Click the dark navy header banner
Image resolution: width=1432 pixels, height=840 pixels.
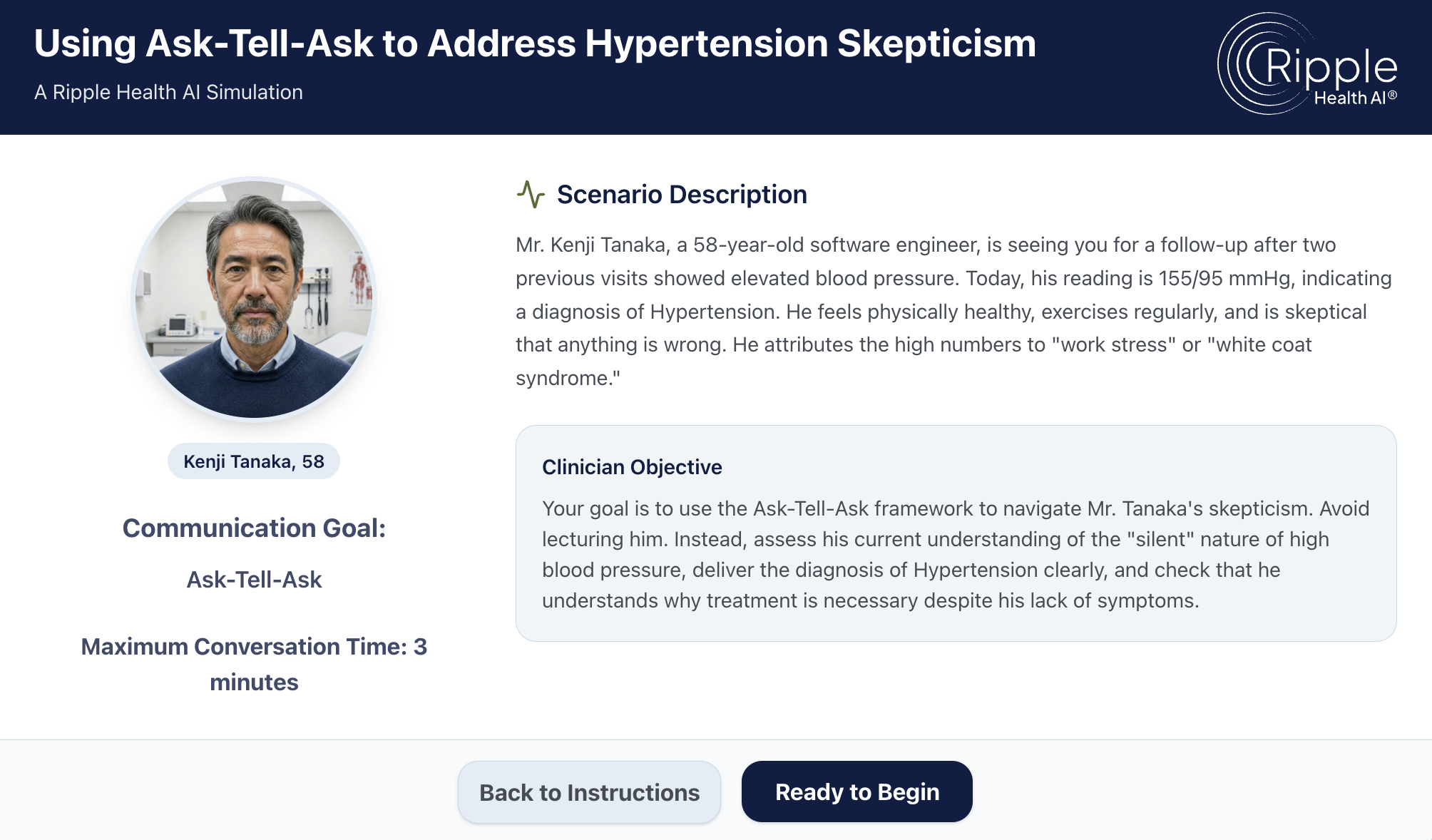click(716, 67)
